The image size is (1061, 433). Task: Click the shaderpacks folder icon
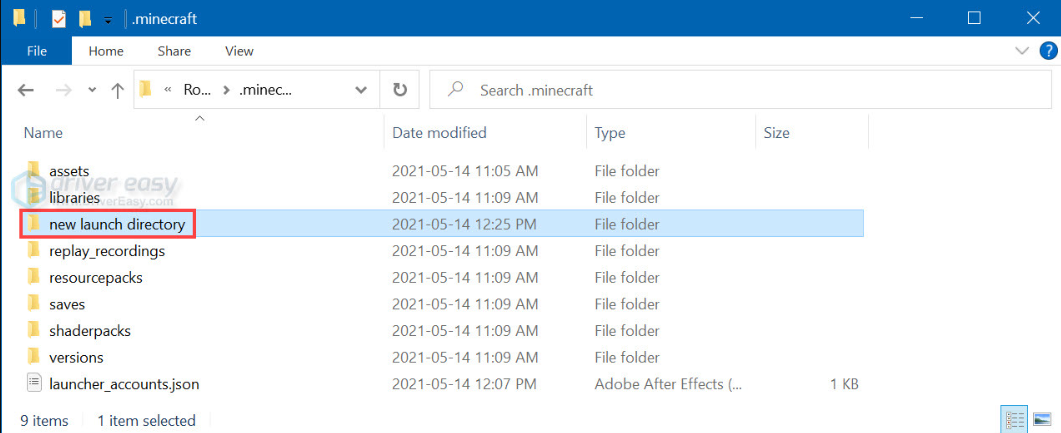pyautogui.click(x=34, y=329)
